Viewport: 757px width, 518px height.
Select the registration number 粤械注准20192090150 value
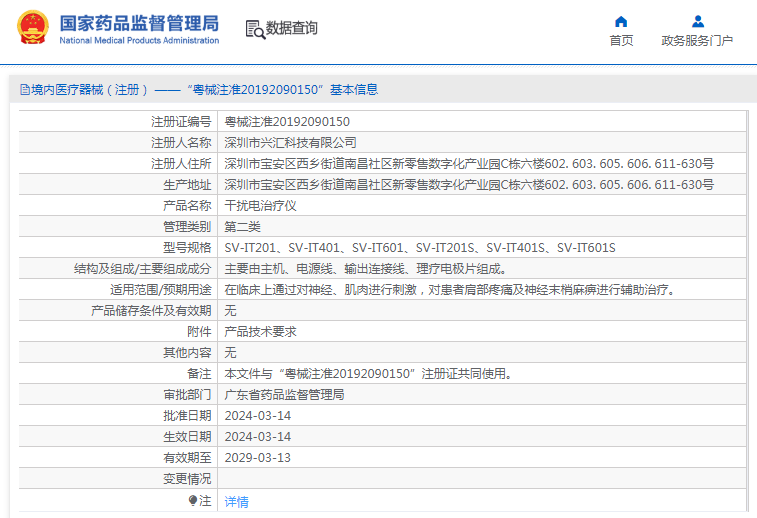(x=287, y=122)
